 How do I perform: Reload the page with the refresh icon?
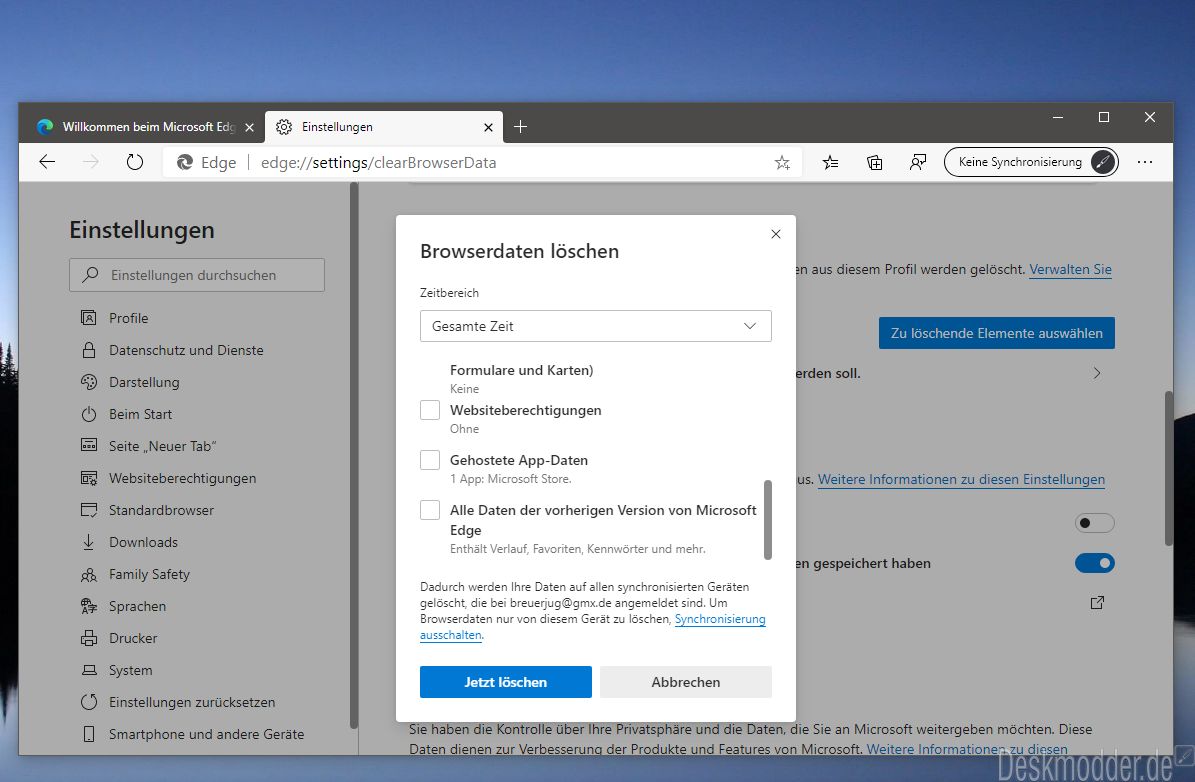(135, 162)
